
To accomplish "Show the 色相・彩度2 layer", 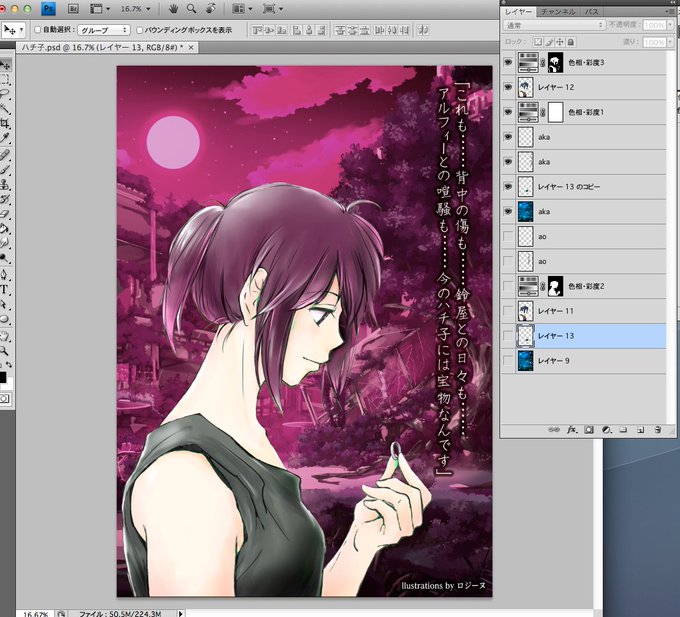I will (508, 286).
